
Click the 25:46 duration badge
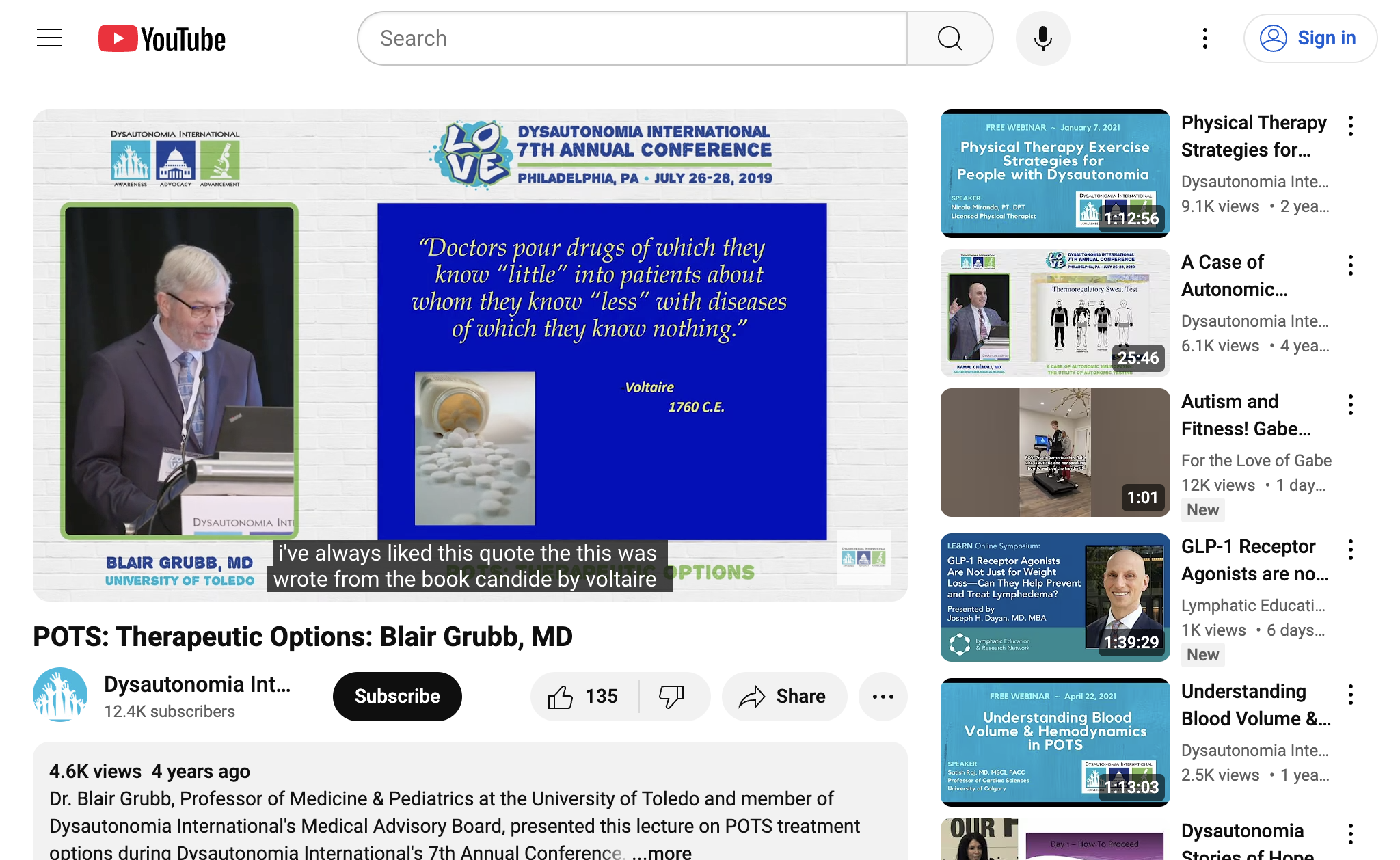1138,358
